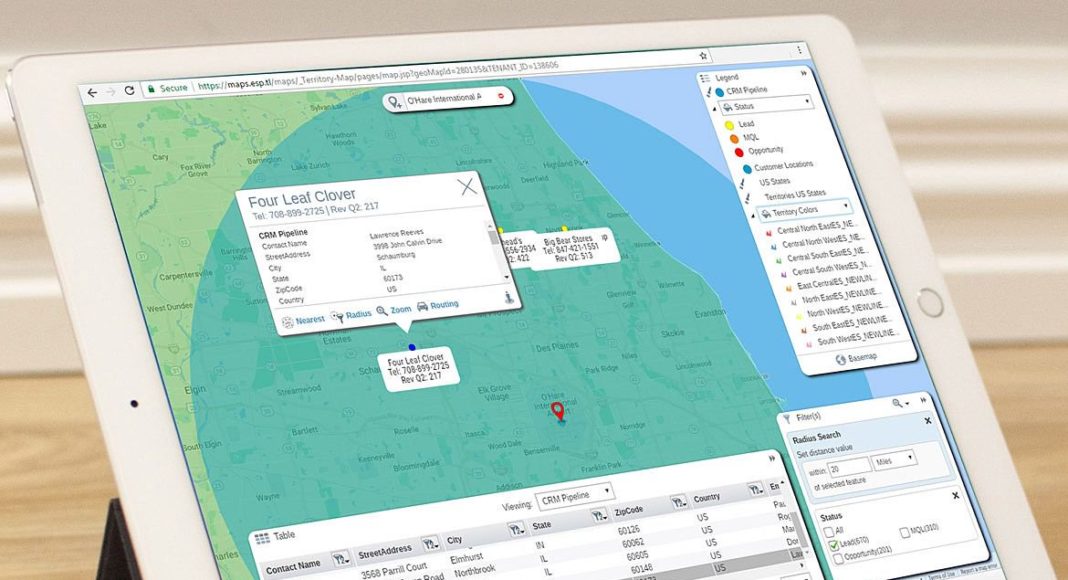The height and width of the screenshot is (580, 1068).
Task: Check the MQL(310) checkbox
Action: click(x=904, y=532)
